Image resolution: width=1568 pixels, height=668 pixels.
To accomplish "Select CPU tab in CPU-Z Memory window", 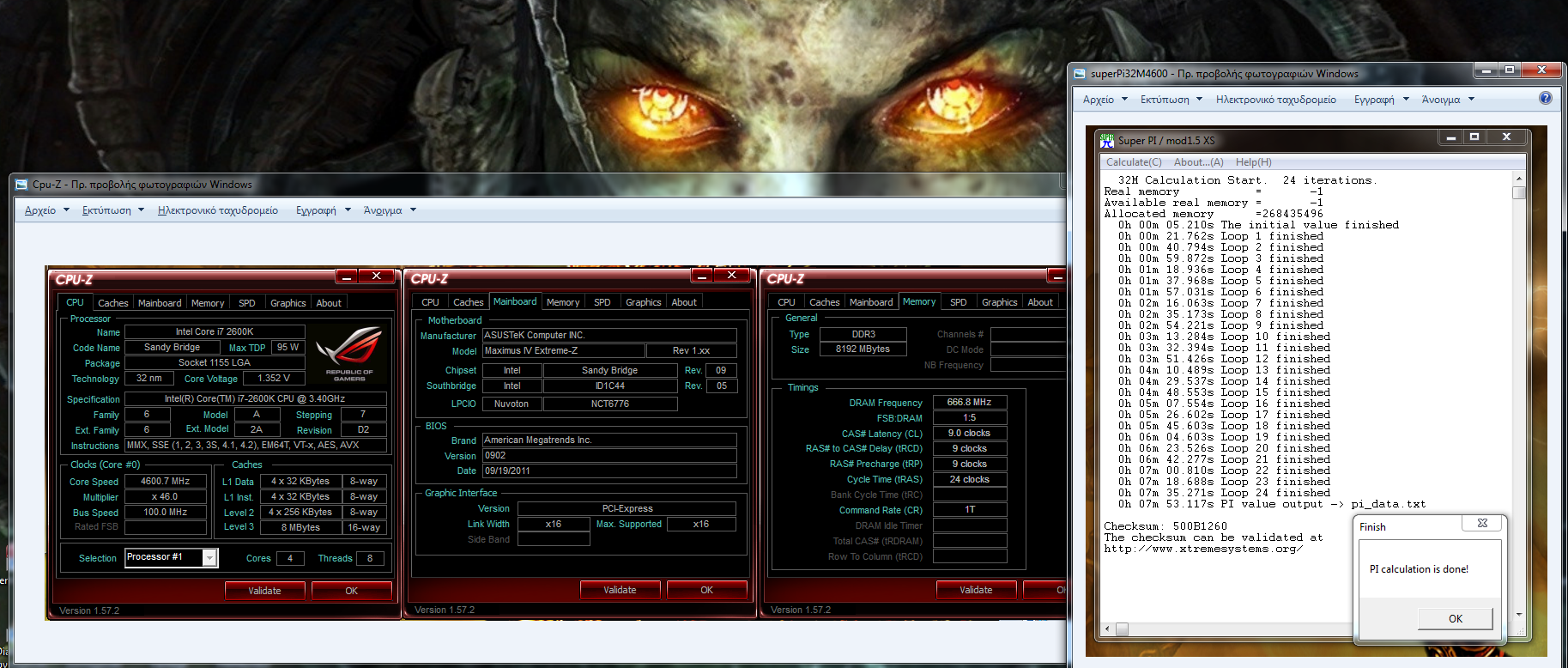I will coord(786,302).
